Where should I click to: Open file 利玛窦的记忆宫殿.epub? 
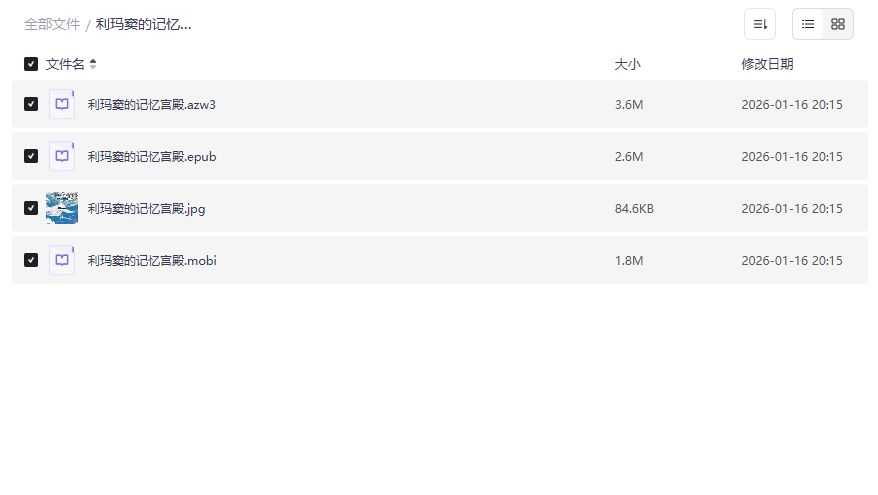(x=152, y=156)
